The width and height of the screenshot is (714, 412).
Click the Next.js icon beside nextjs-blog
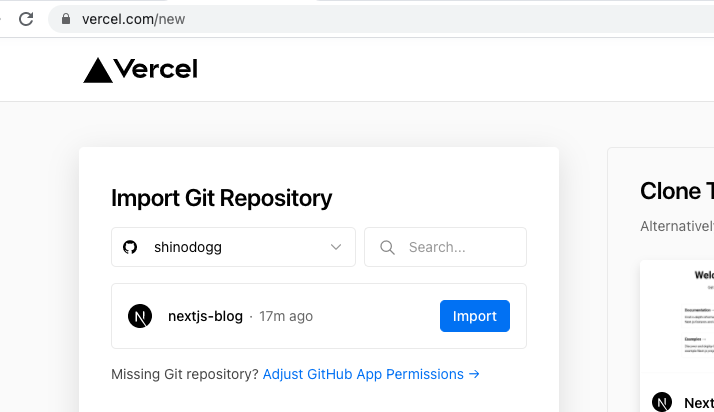pyautogui.click(x=140, y=316)
